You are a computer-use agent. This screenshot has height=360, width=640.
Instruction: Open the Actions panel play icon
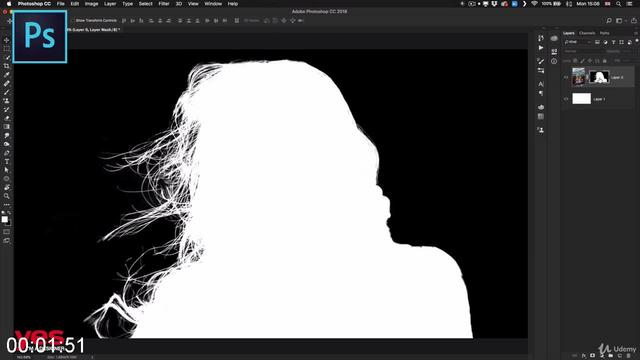coord(541,48)
